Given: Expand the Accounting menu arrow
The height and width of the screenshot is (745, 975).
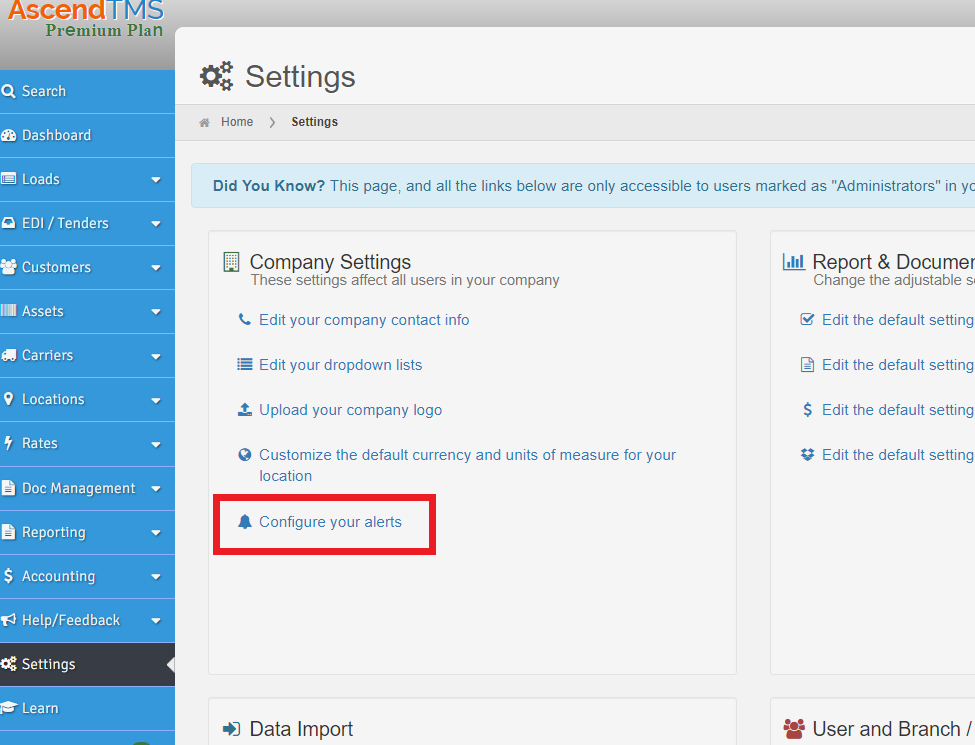Looking at the screenshot, I should click(x=156, y=577).
